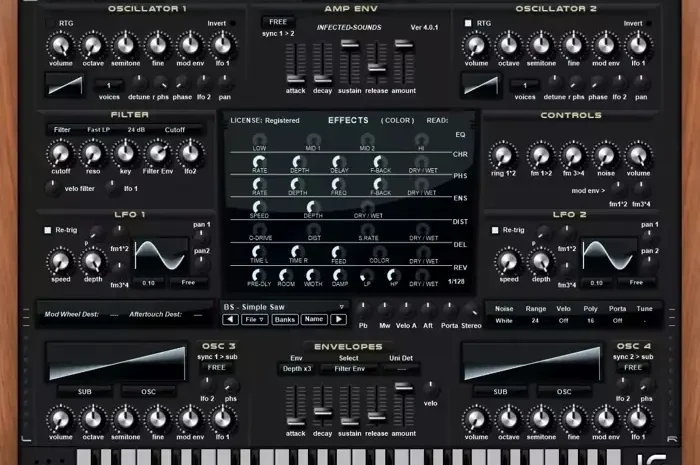The height and width of the screenshot is (465, 700).
Task: Click the Pb knob
Action: pos(363,309)
